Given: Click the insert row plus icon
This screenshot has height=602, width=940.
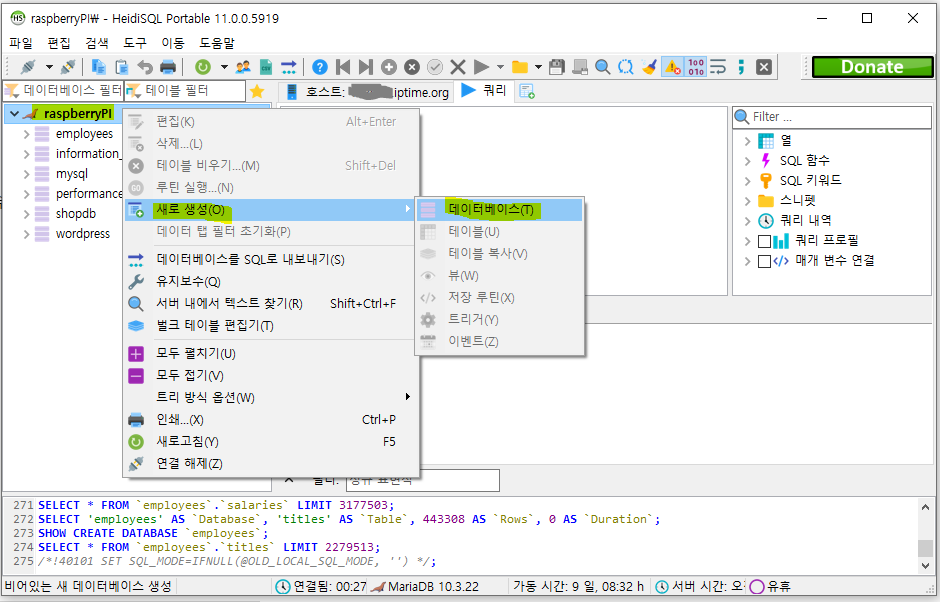Looking at the screenshot, I should (389, 67).
